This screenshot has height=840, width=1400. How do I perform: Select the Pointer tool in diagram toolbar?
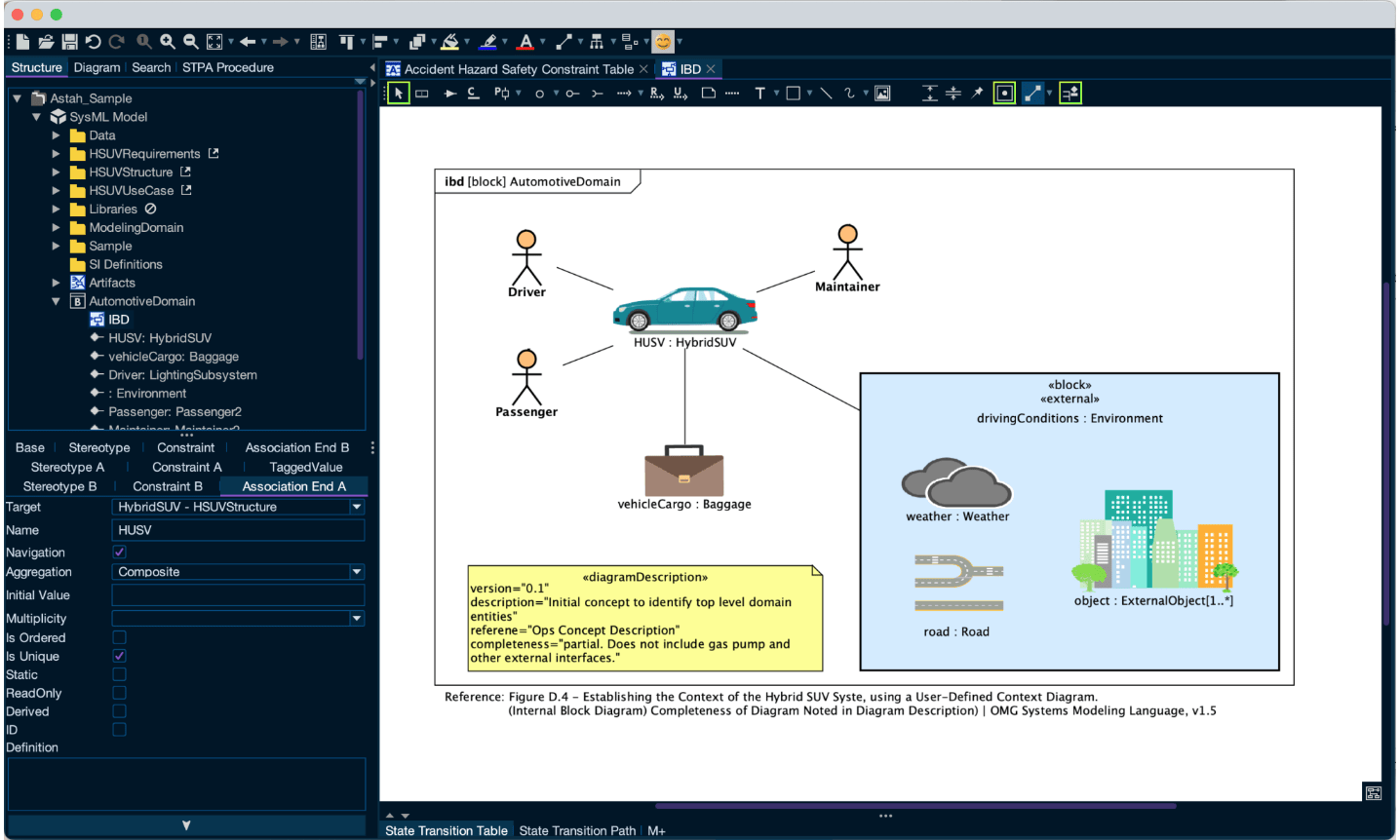[x=399, y=92]
